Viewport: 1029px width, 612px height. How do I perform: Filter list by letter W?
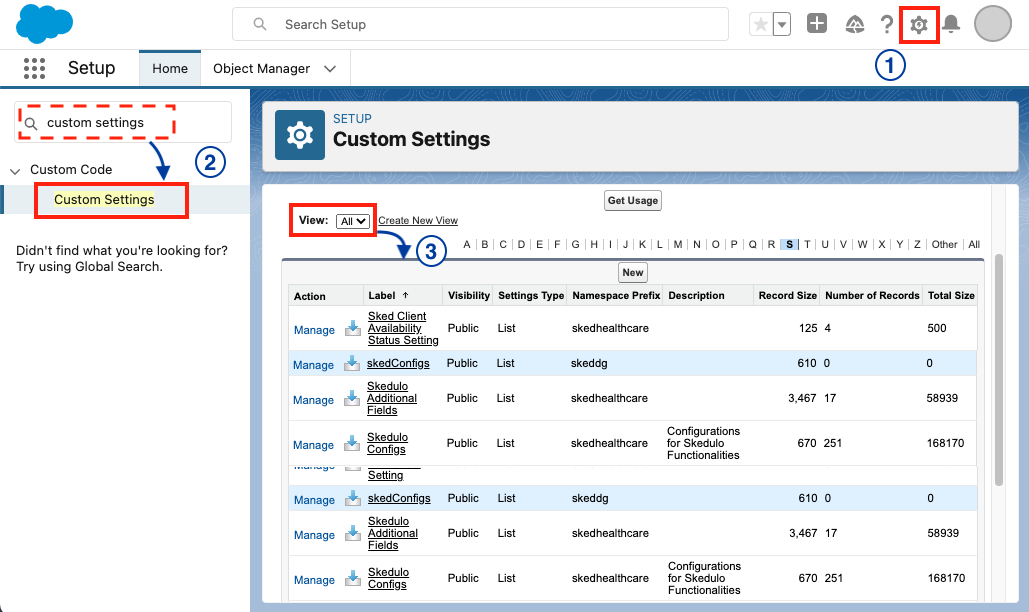coord(862,245)
